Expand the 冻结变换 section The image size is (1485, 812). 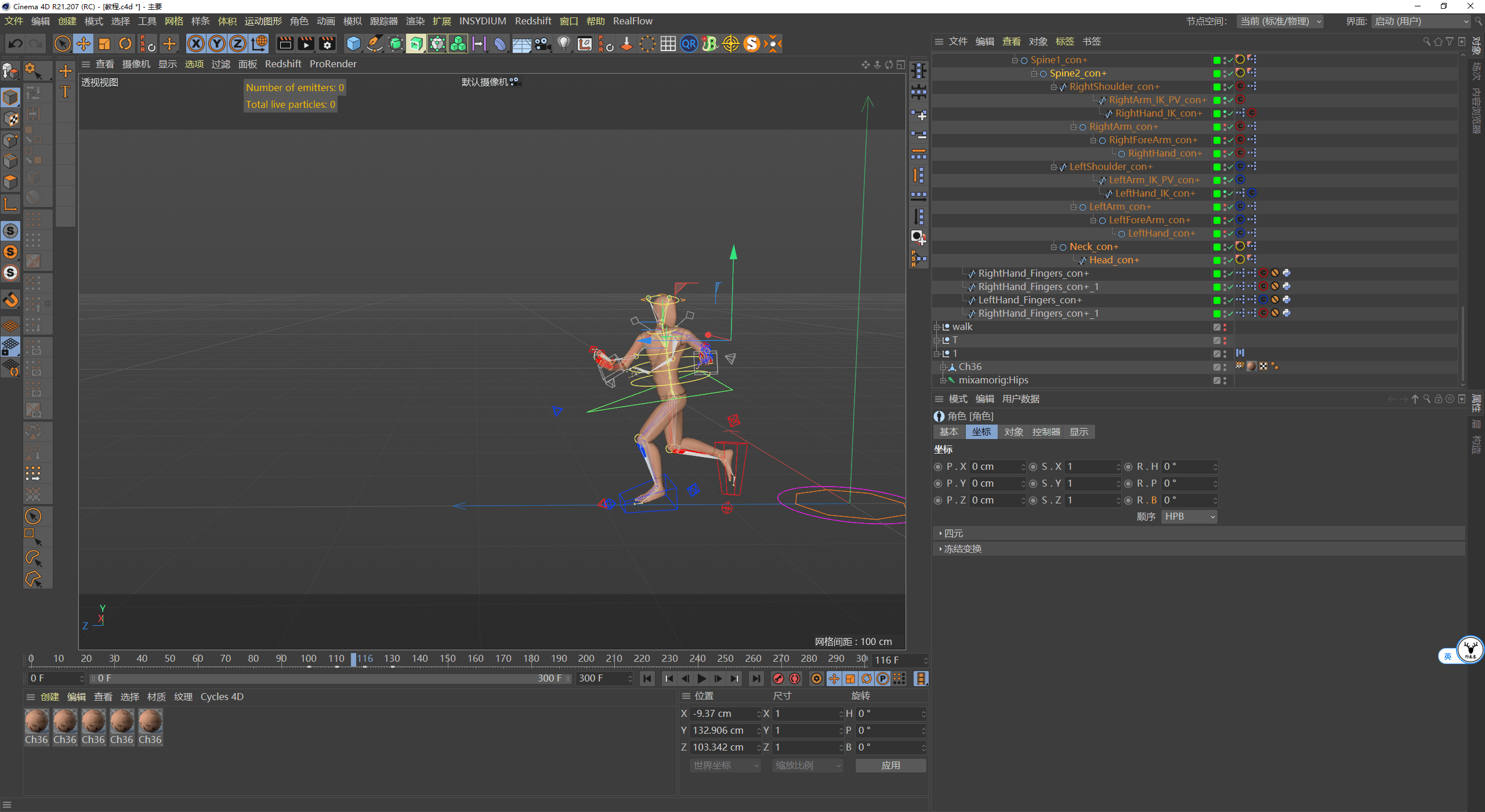(962, 549)
